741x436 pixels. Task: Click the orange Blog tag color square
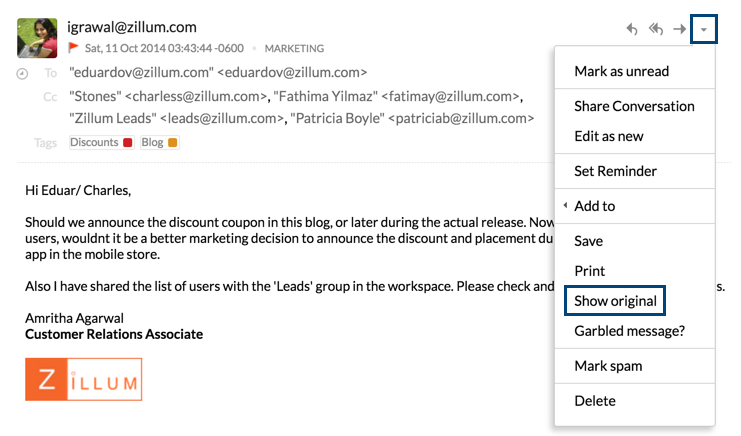173,143
